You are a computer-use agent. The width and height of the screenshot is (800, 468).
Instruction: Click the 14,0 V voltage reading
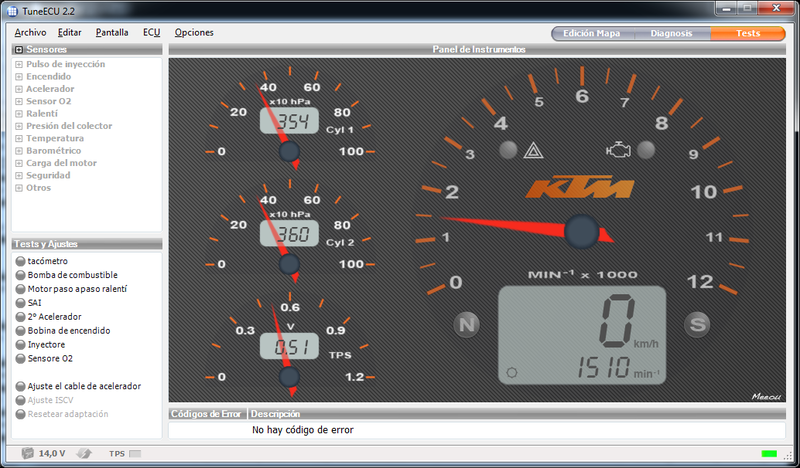(52, 453)
